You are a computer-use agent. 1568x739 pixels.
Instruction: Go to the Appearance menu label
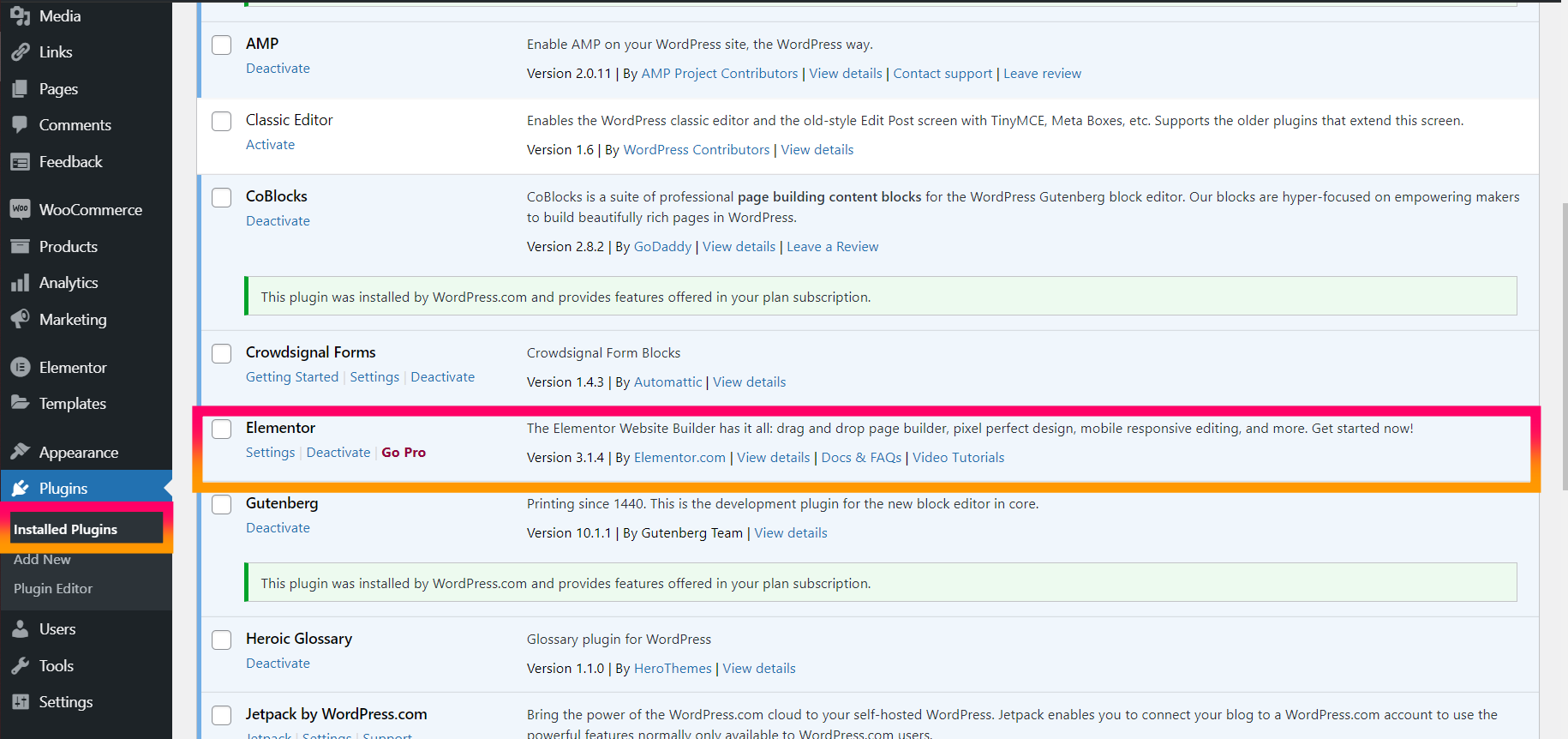point(79,452)
